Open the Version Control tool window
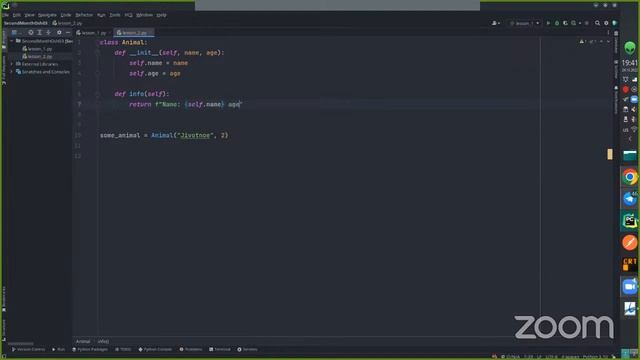 coord(28,349)
